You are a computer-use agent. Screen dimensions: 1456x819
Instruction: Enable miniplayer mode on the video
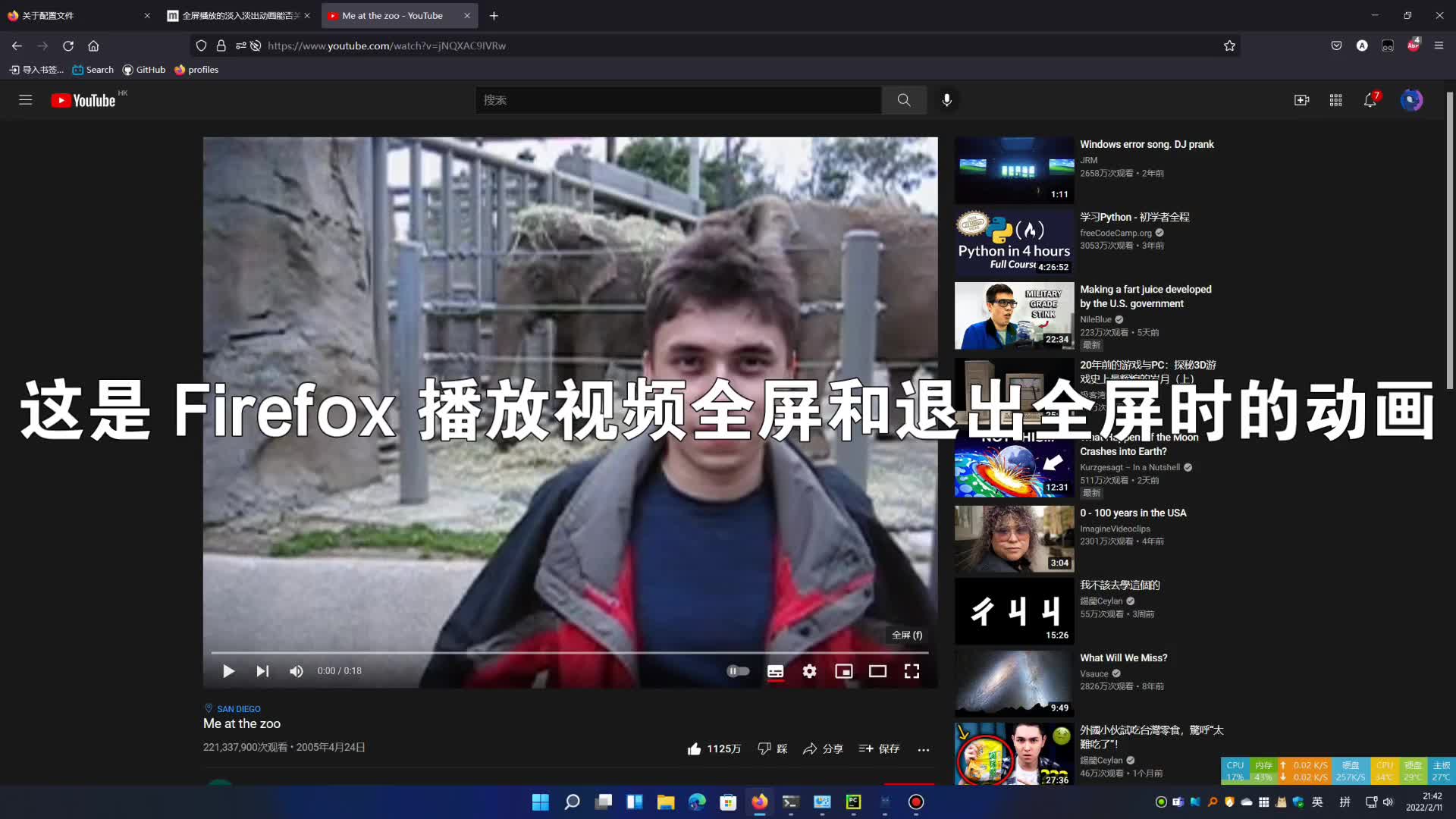(x=843, y=670)
